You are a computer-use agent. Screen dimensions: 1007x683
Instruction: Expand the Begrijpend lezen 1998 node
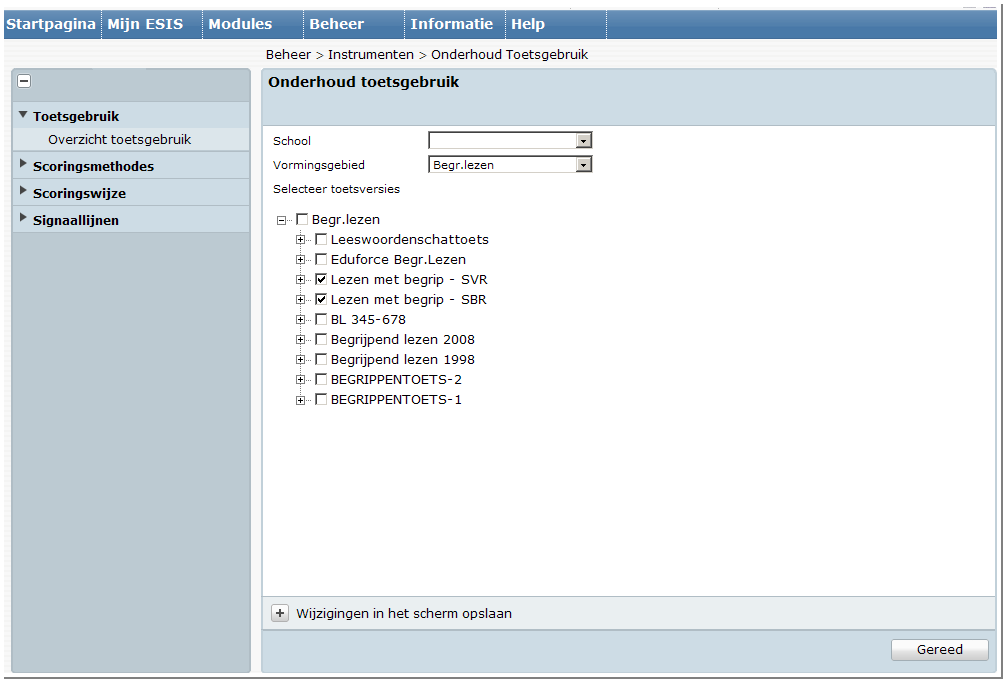click(300, 359)
